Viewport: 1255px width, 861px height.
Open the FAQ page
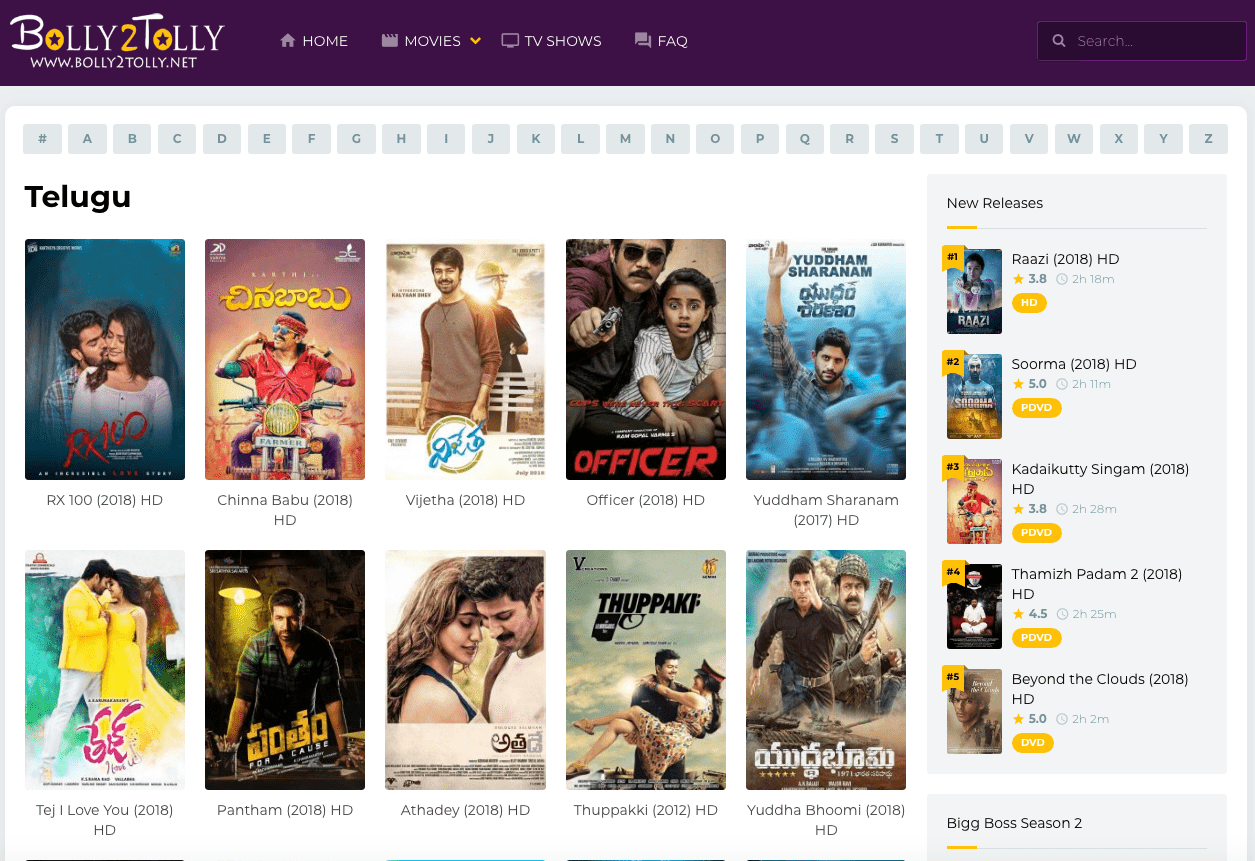673,41
